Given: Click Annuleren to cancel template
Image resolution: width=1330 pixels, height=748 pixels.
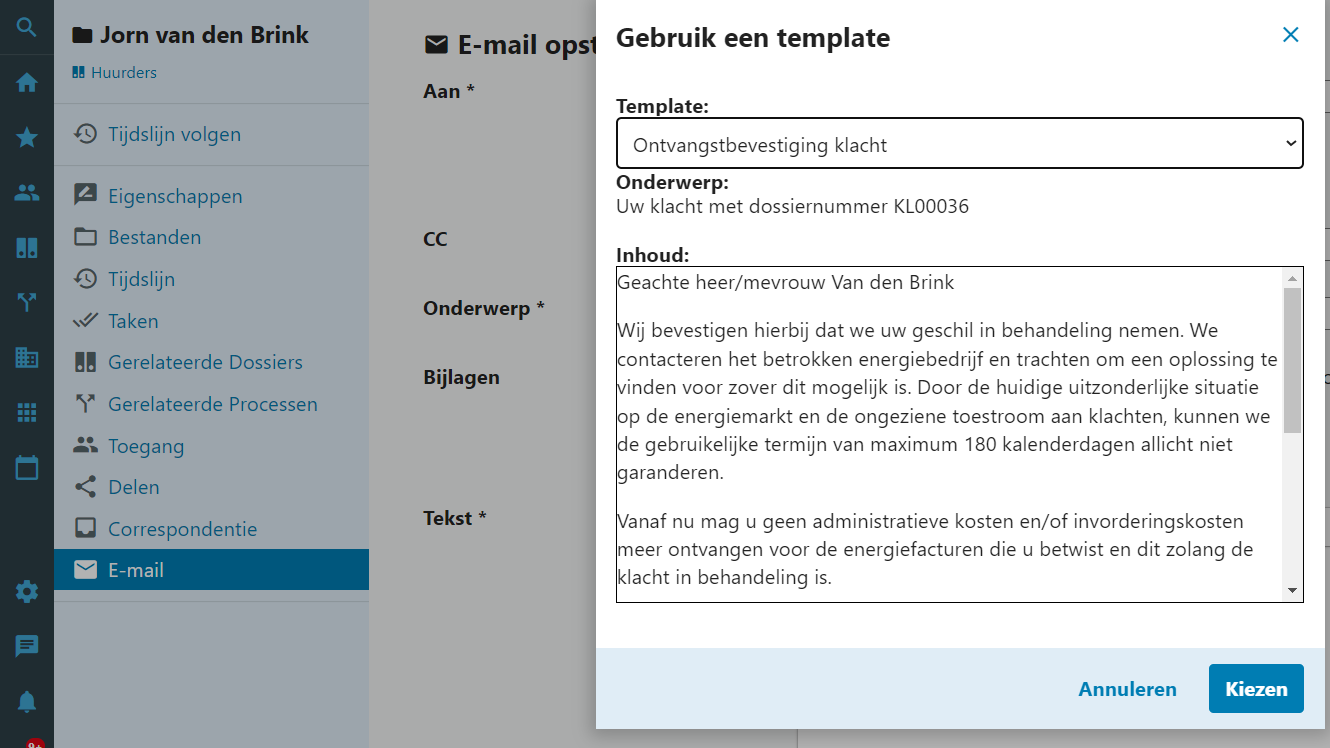Looking at the screenshot, I should click(x=1127, y=689).
